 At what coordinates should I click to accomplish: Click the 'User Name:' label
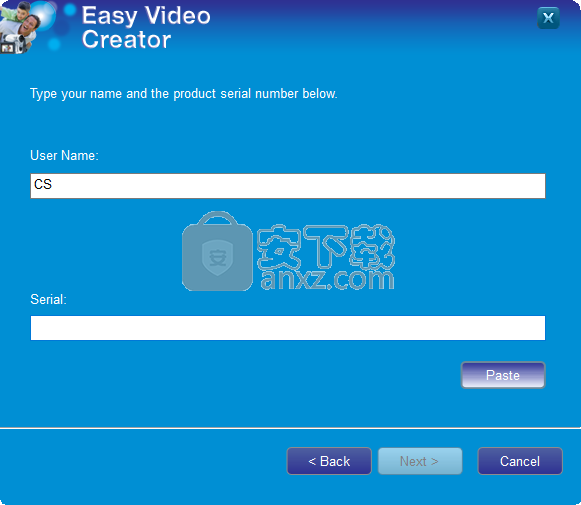click(x=64, y=155)
